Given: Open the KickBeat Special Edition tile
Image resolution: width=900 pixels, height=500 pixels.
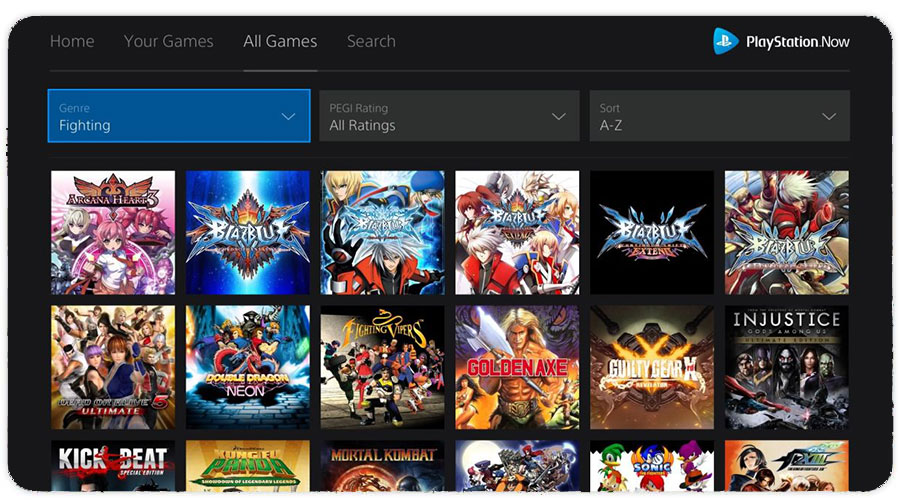Looking at the screenshot, I should pyautogui.click(x=113, y=466).
